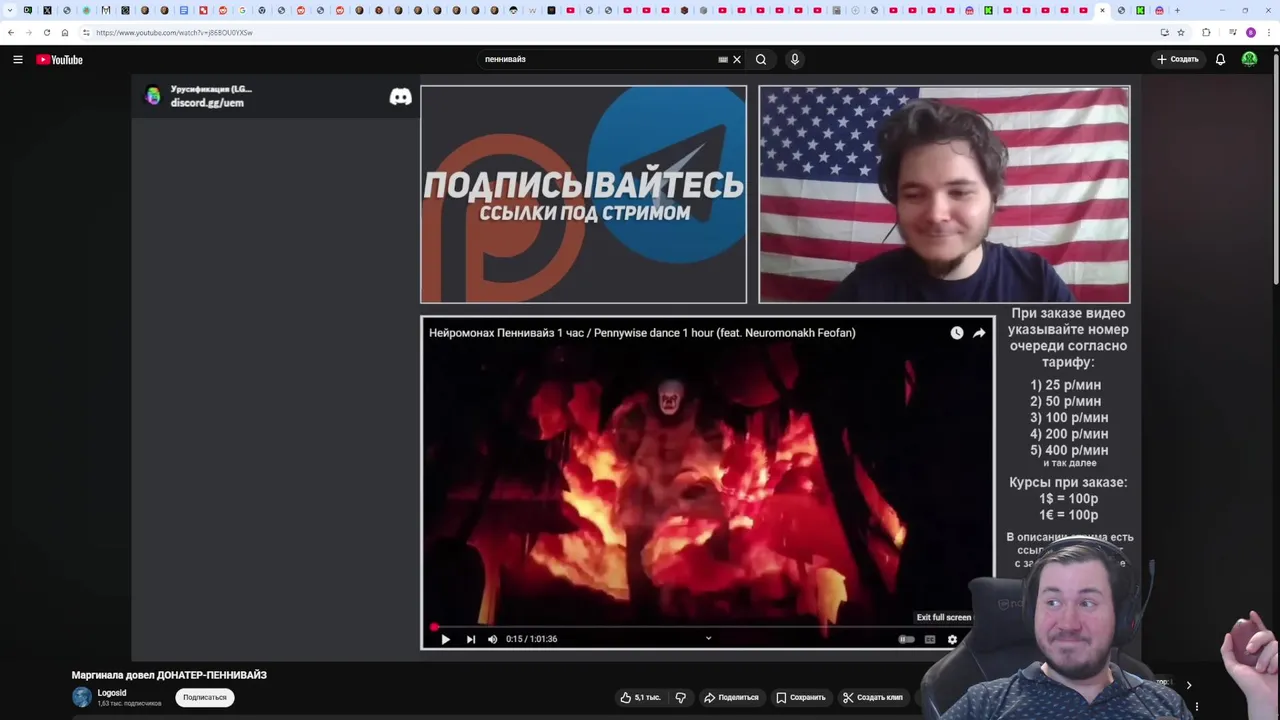
Task: Open the browser home page
Action: tap(65, 32)
